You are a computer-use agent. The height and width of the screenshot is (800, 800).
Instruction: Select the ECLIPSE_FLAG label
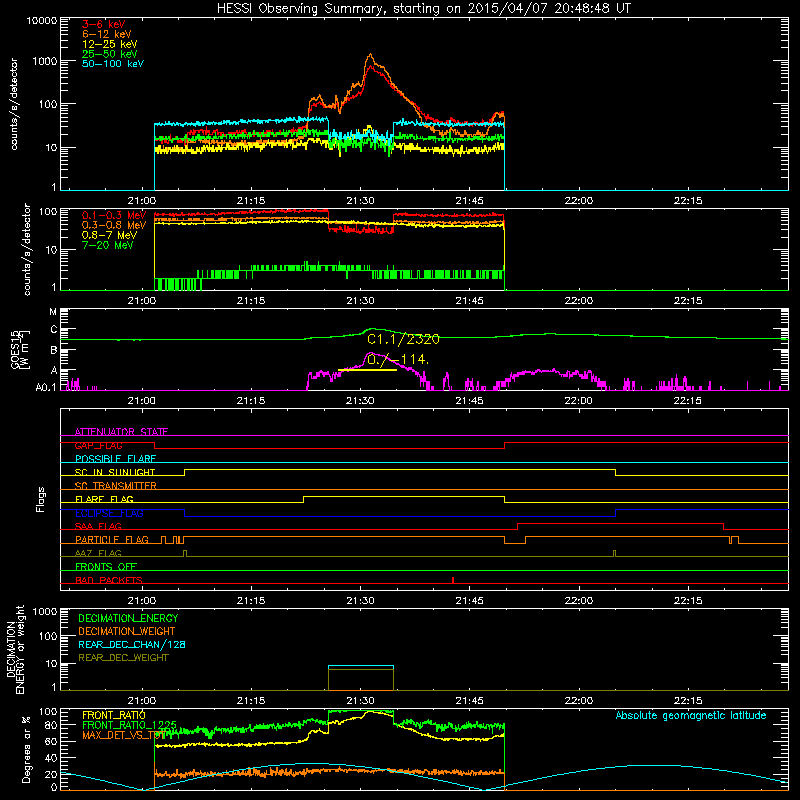coord(109,513)
